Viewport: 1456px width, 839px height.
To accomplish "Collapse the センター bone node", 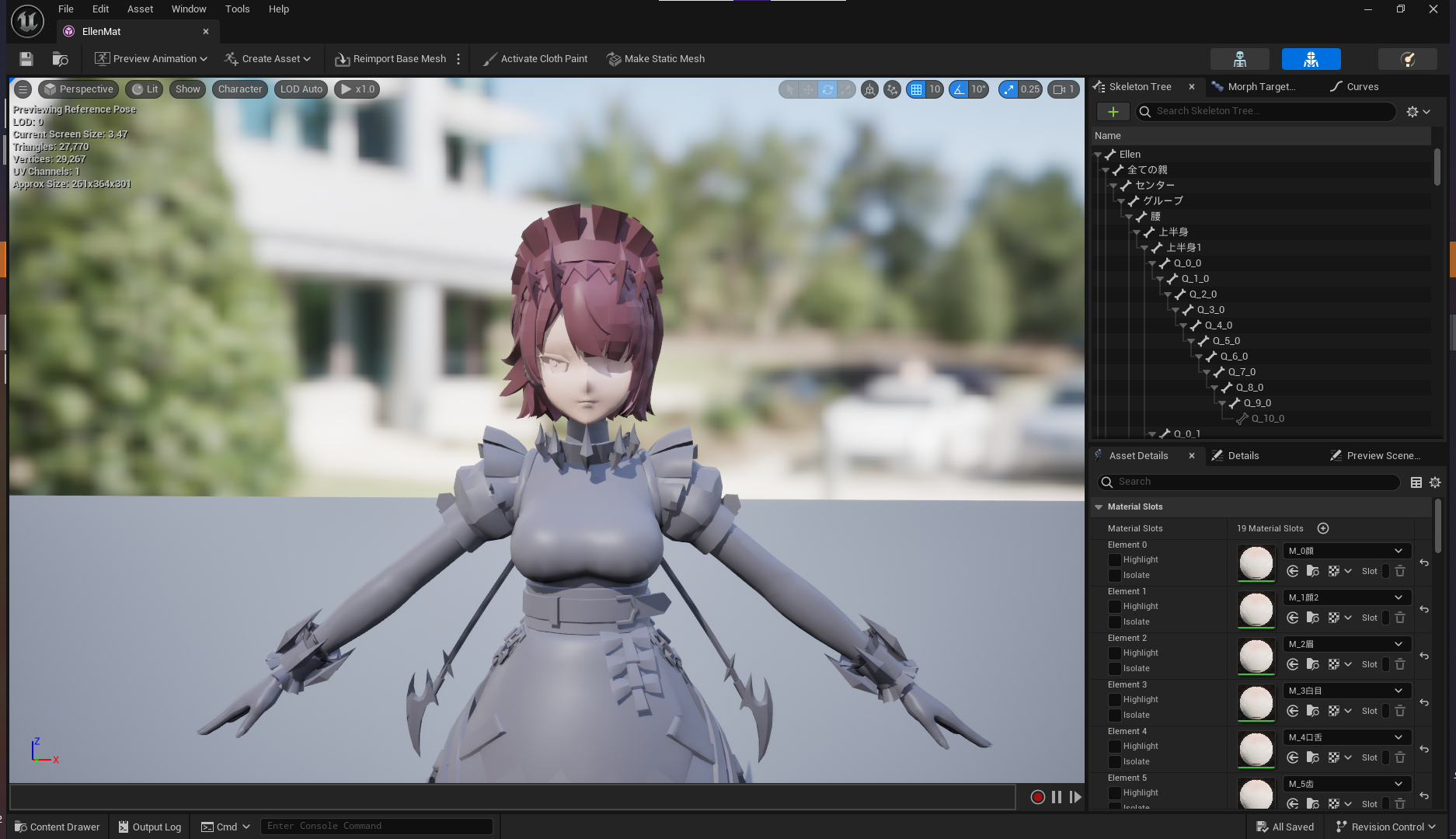I will pyautogui.click(x=1113, y=186).
